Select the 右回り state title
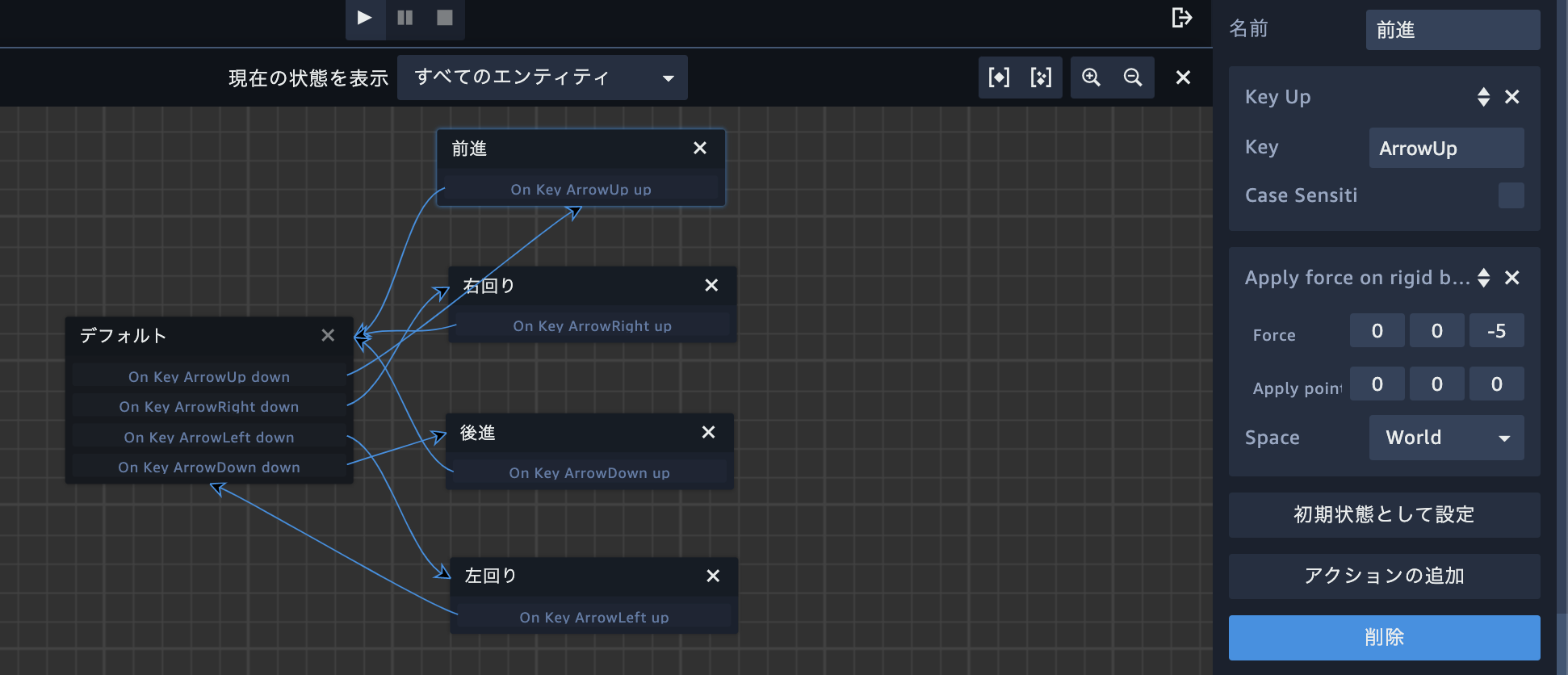The height and width of the screenshot is (675, 1568). [488, 285]
